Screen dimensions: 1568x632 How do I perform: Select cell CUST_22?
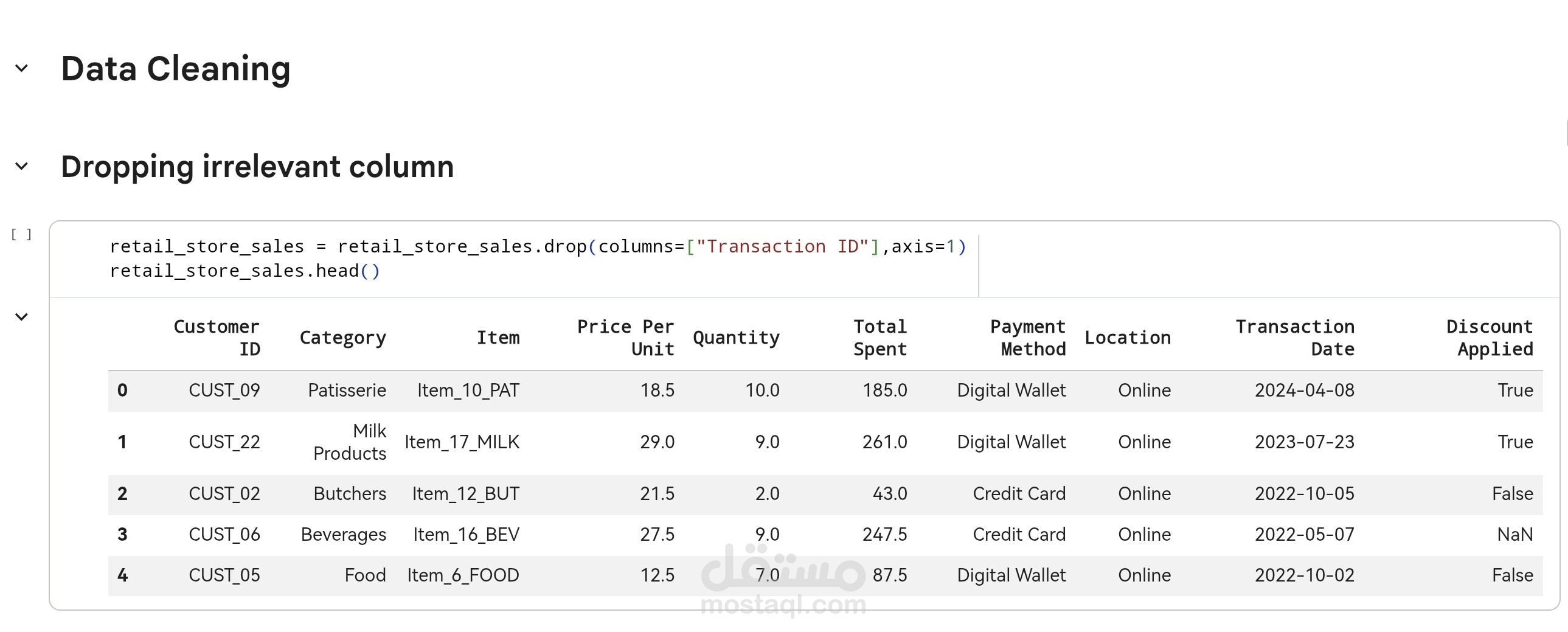click(x=224, y=442)
